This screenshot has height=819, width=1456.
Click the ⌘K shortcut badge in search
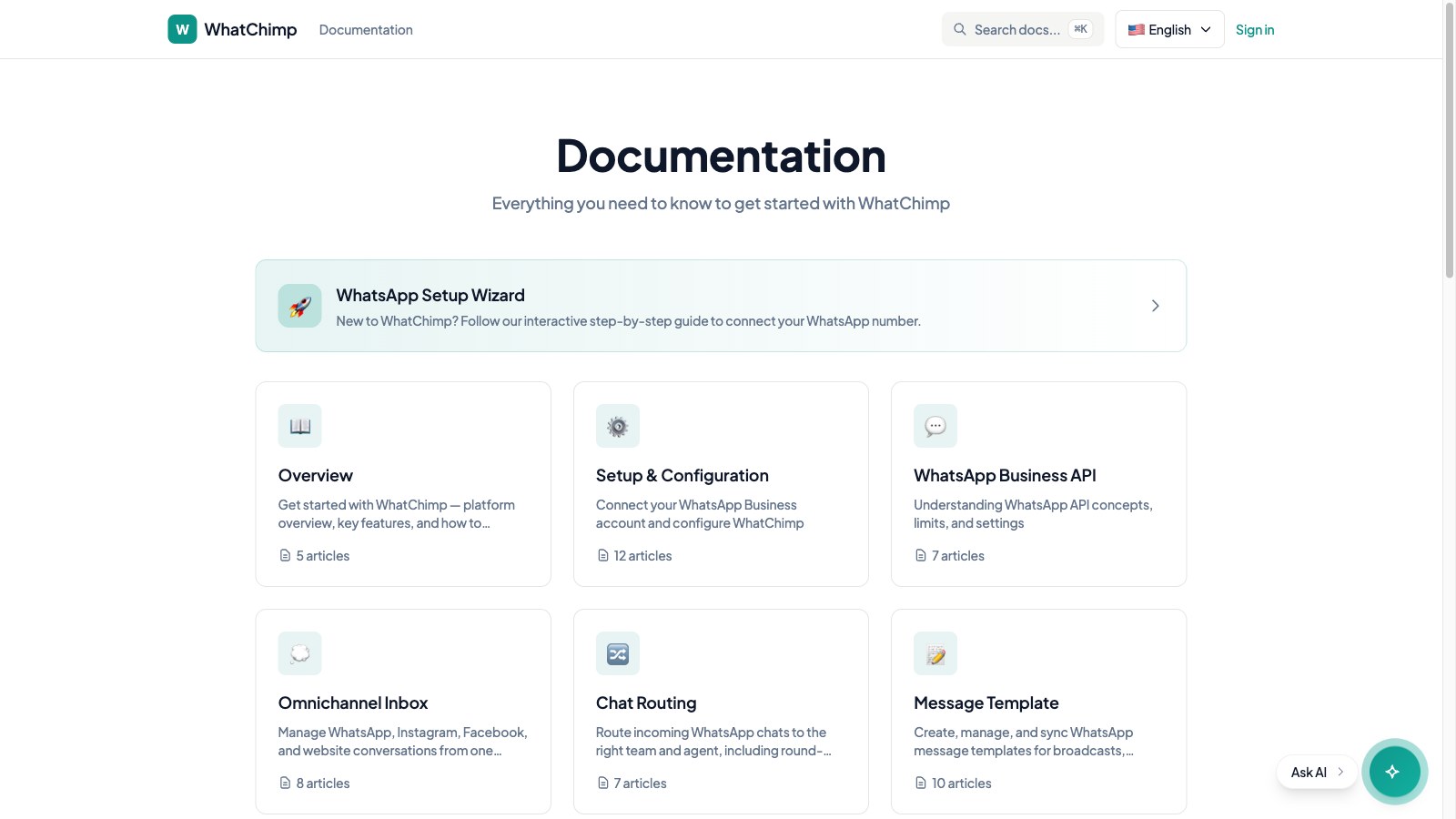(x=1080, y=29)
